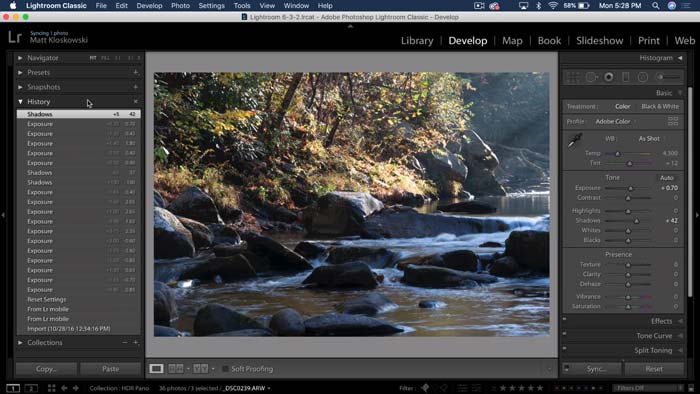
Task: Toggle filters on/off switch at filmstrip
Action: pyautogui.click(x=691, y=388)
